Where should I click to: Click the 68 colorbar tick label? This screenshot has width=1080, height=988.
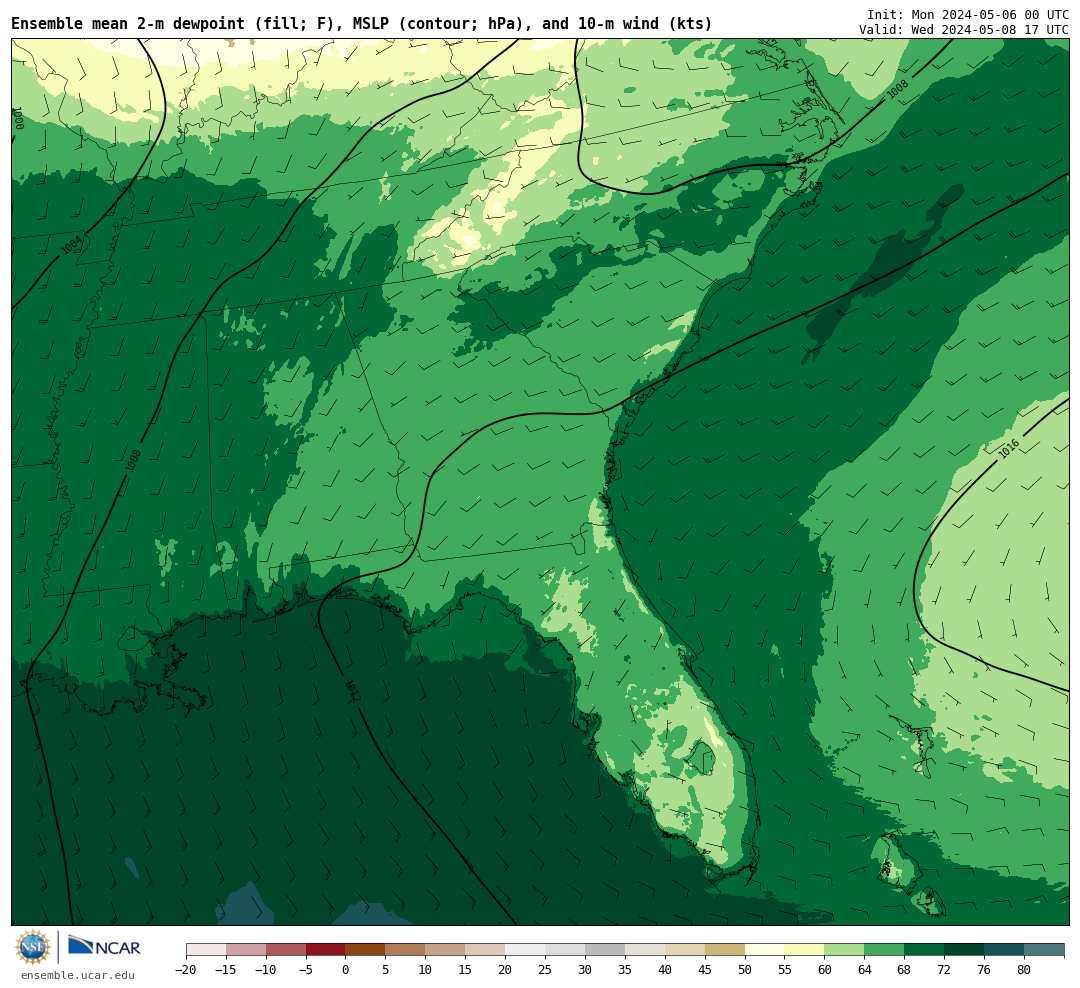pos(904,969)
